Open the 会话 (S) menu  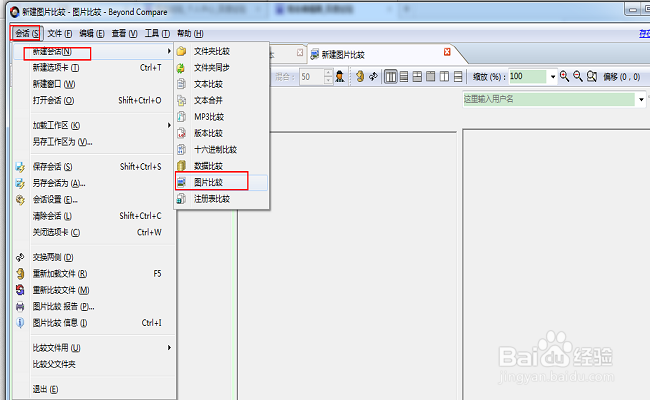click(27, 33)
